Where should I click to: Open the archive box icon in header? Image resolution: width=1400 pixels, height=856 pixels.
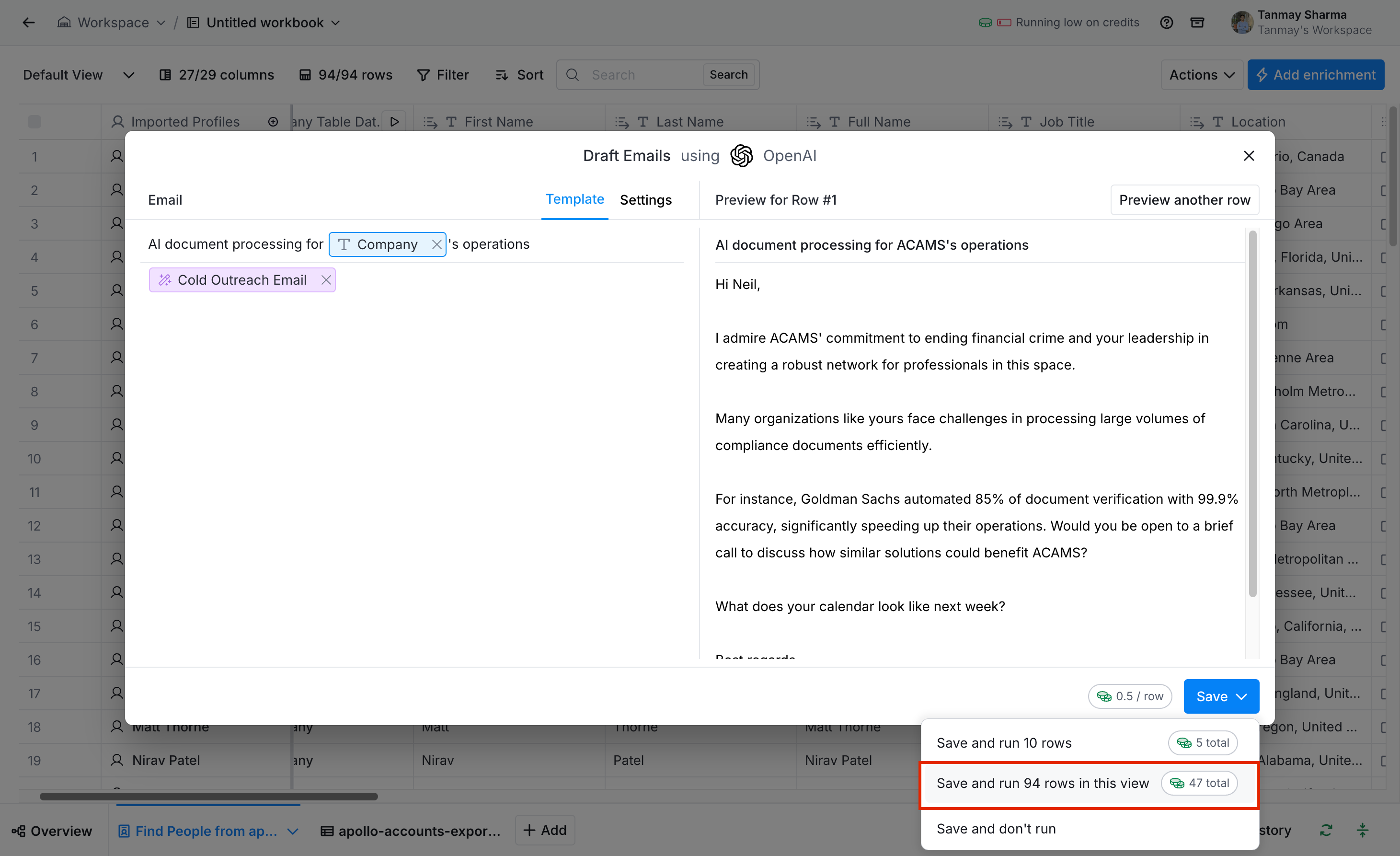coord(1197,23)
